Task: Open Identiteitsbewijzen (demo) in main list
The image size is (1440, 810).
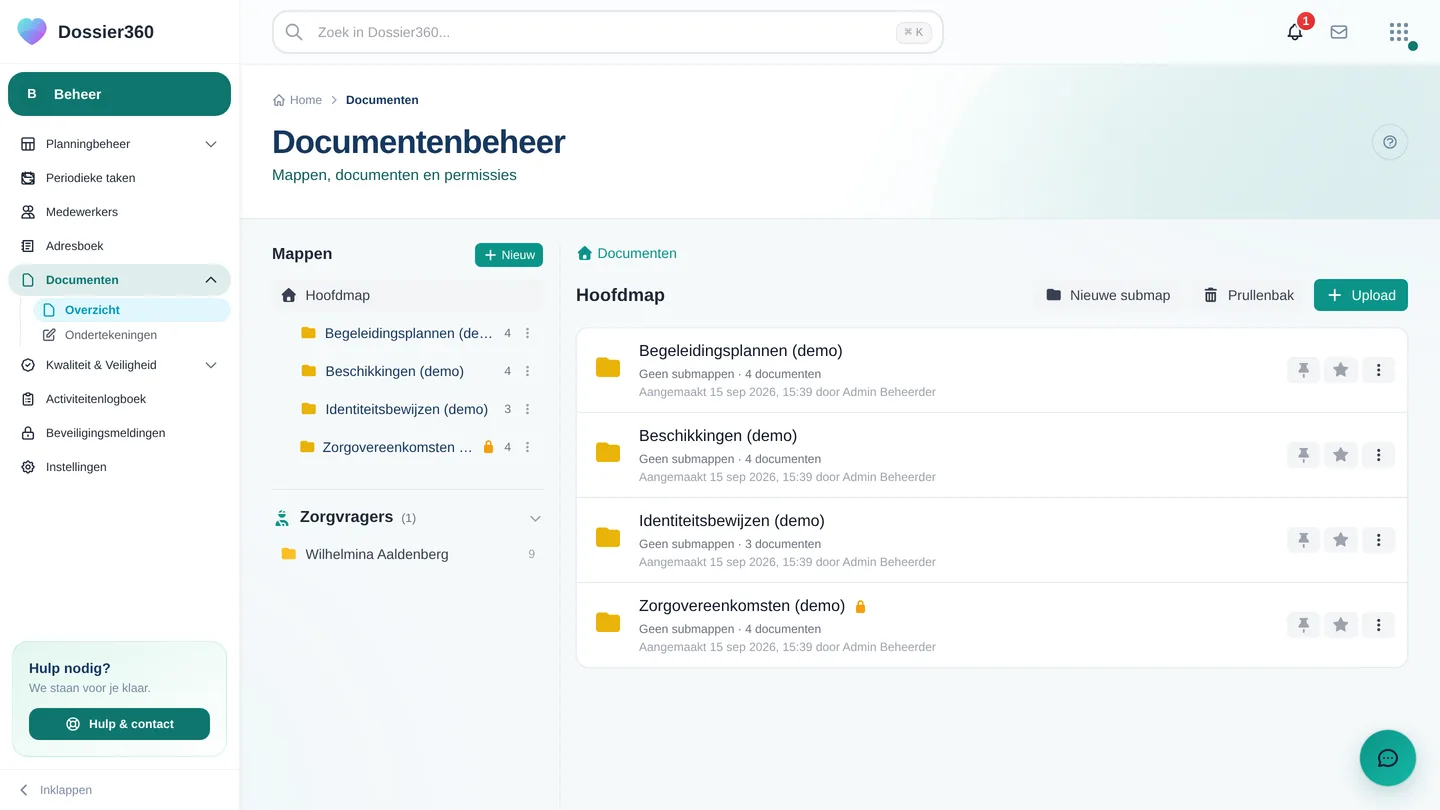Action: pyautogui.click(x=731, y=521)
